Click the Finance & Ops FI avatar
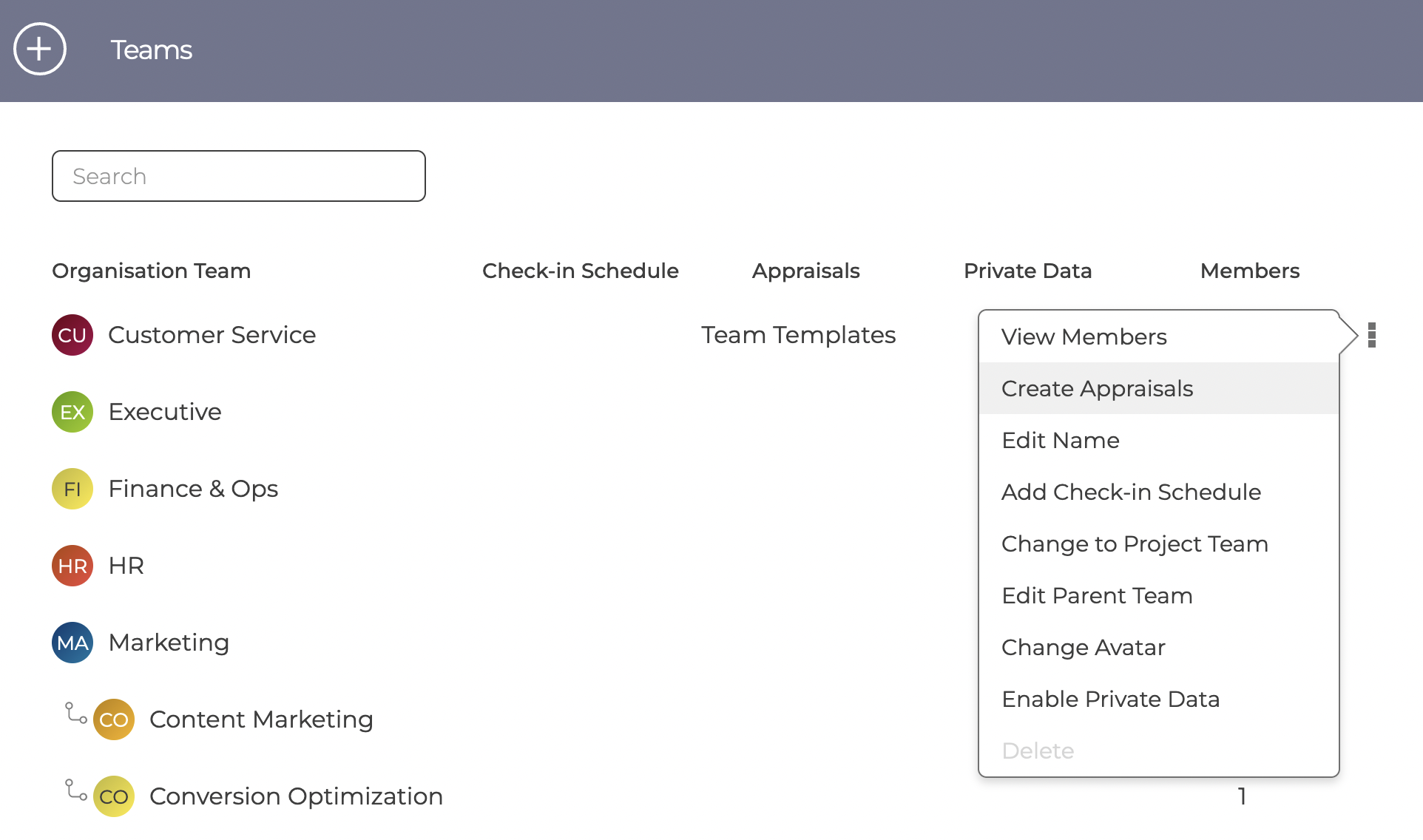 pyautogui.click(x=72, y=489)
